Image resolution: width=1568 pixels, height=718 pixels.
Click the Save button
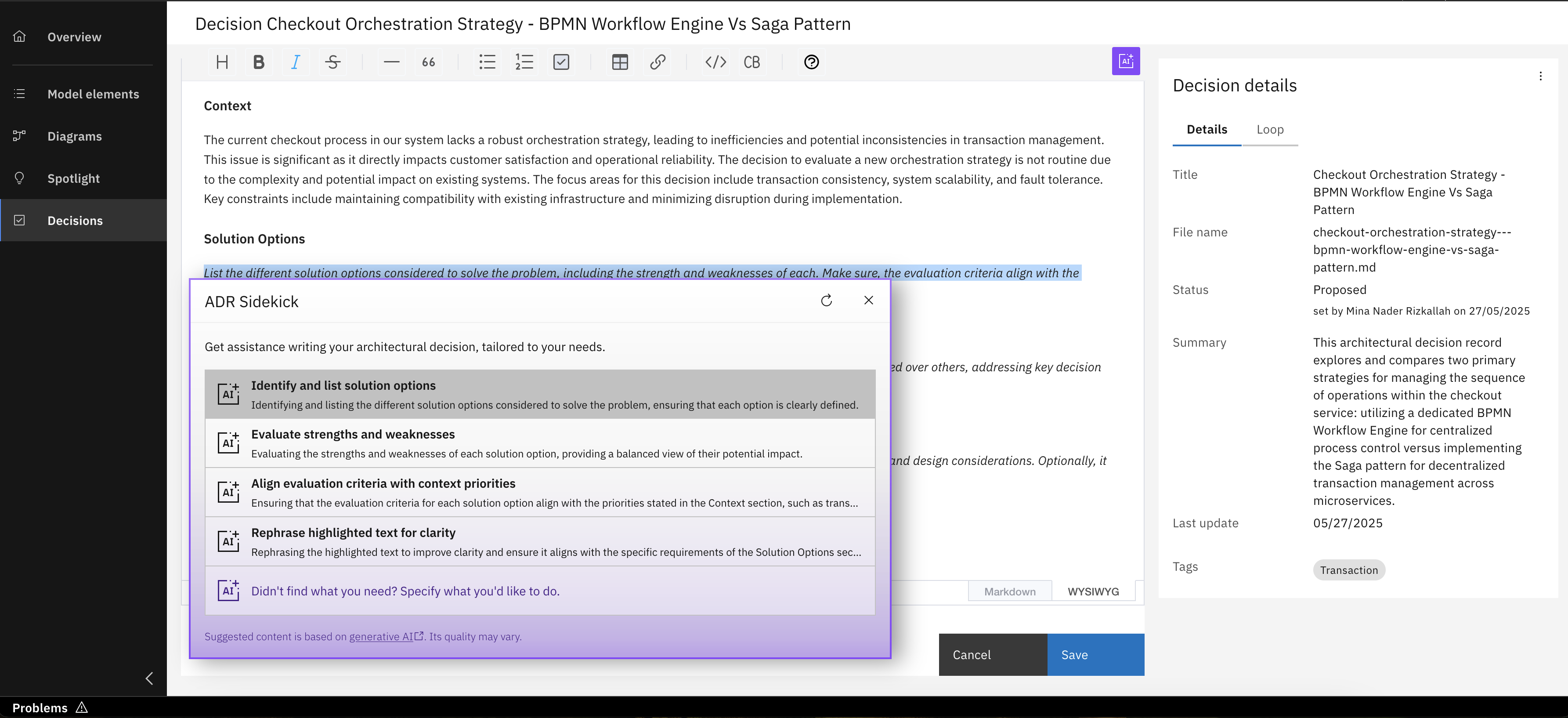pyautogui.click(x=1095, y=655)
